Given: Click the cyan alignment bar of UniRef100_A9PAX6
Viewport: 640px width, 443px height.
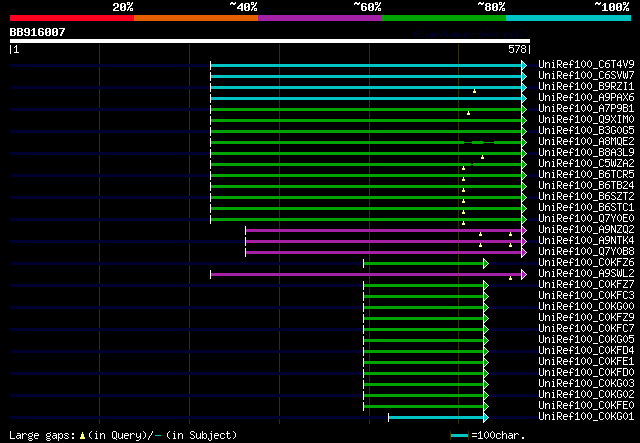Looking at the screenshot, I should 366,98.
